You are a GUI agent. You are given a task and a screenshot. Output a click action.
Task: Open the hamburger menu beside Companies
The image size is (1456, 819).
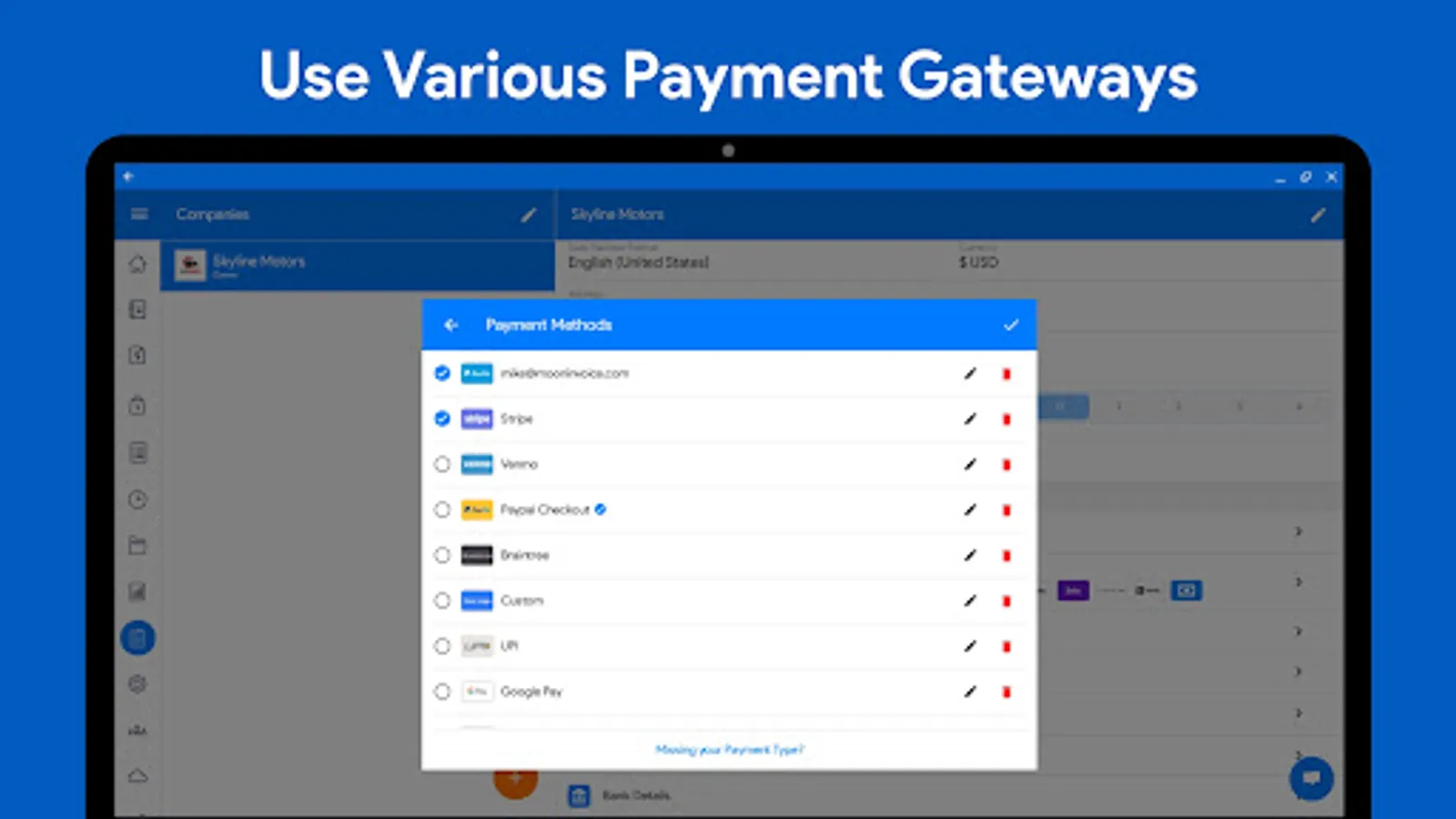click(139, 214)
